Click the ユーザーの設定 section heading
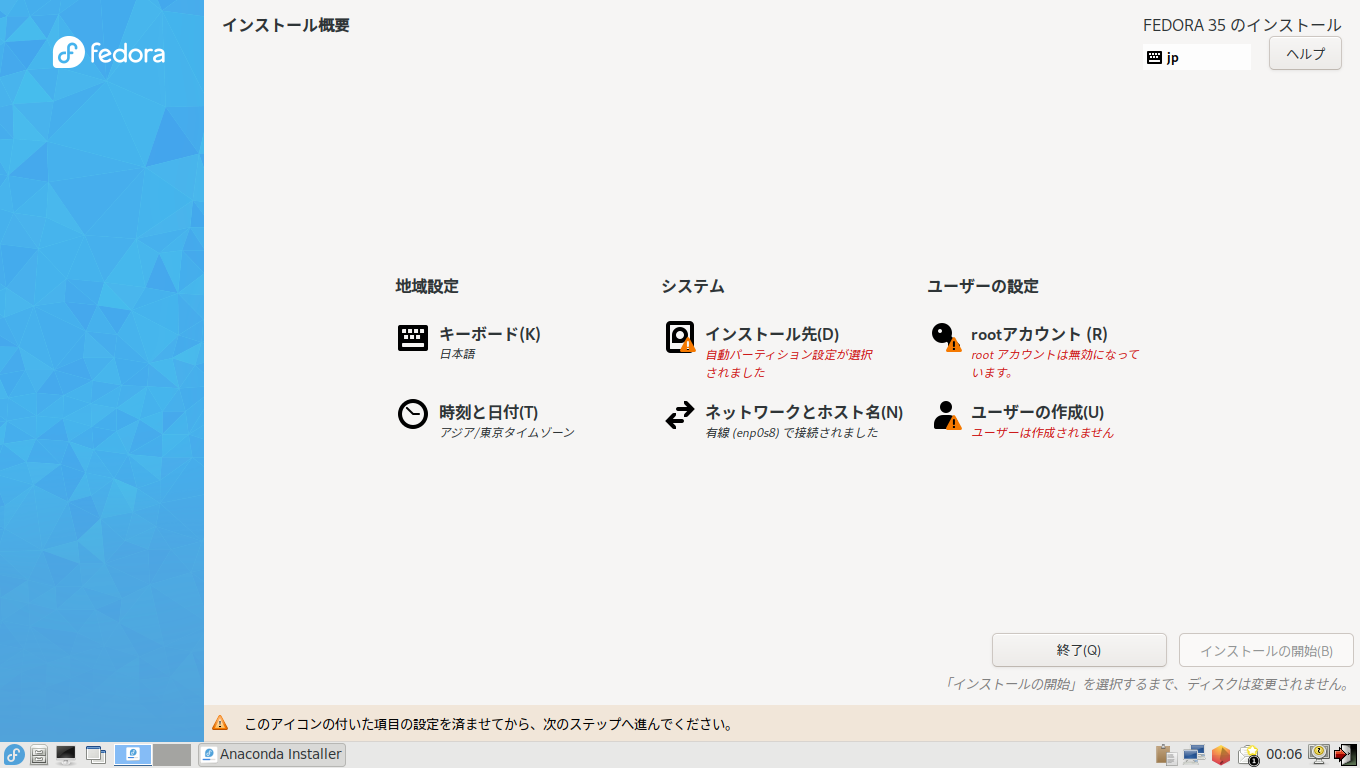 [983, 286]
